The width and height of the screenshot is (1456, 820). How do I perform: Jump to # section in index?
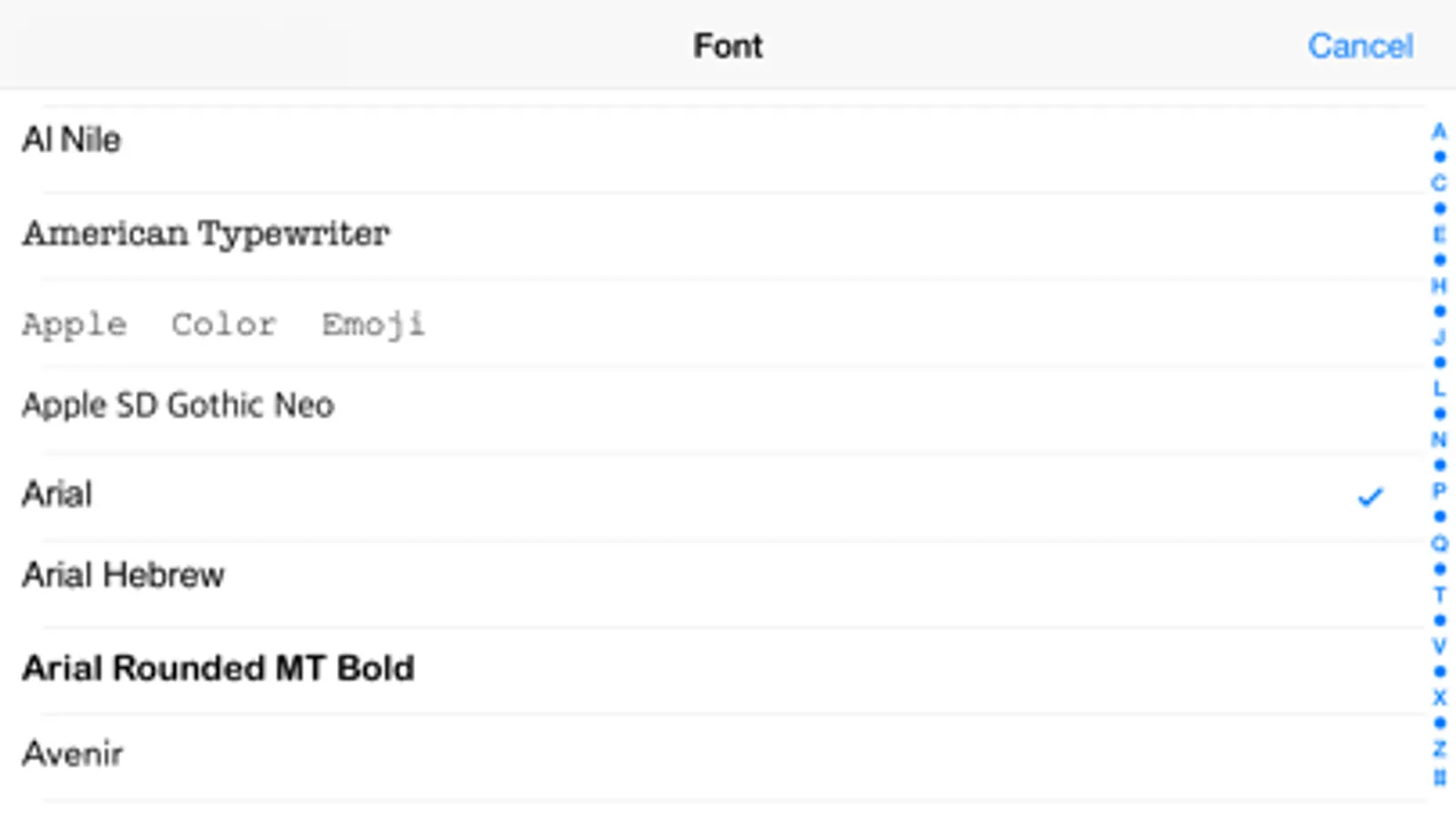click(1439, 777)
